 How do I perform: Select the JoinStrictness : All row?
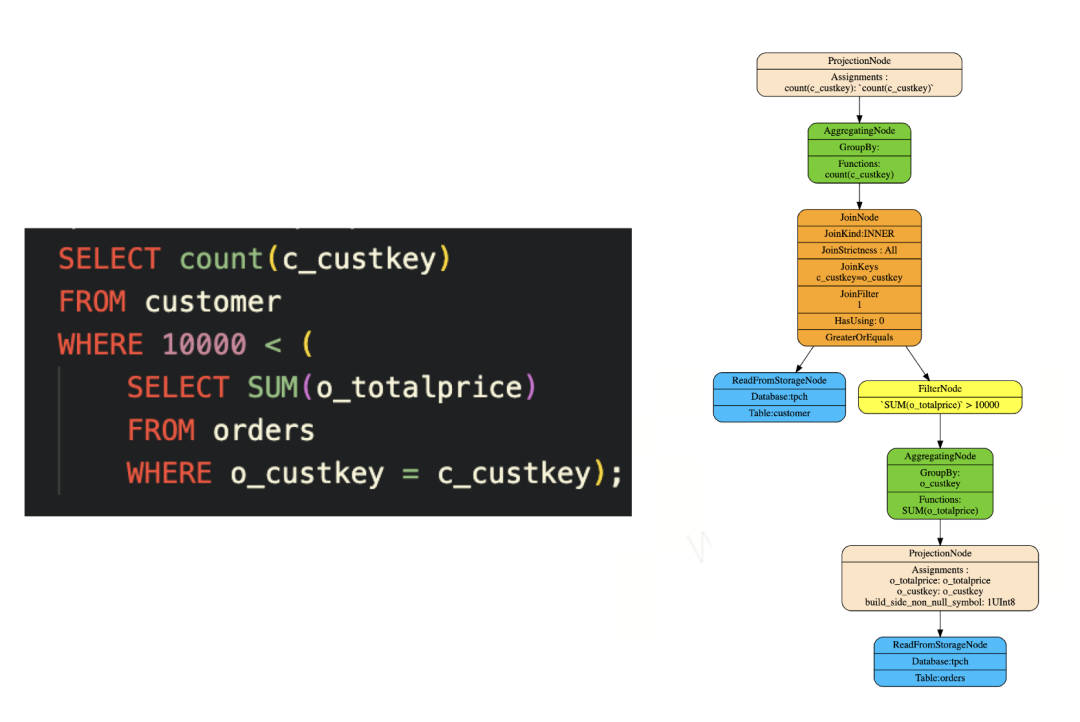[859, 251]
